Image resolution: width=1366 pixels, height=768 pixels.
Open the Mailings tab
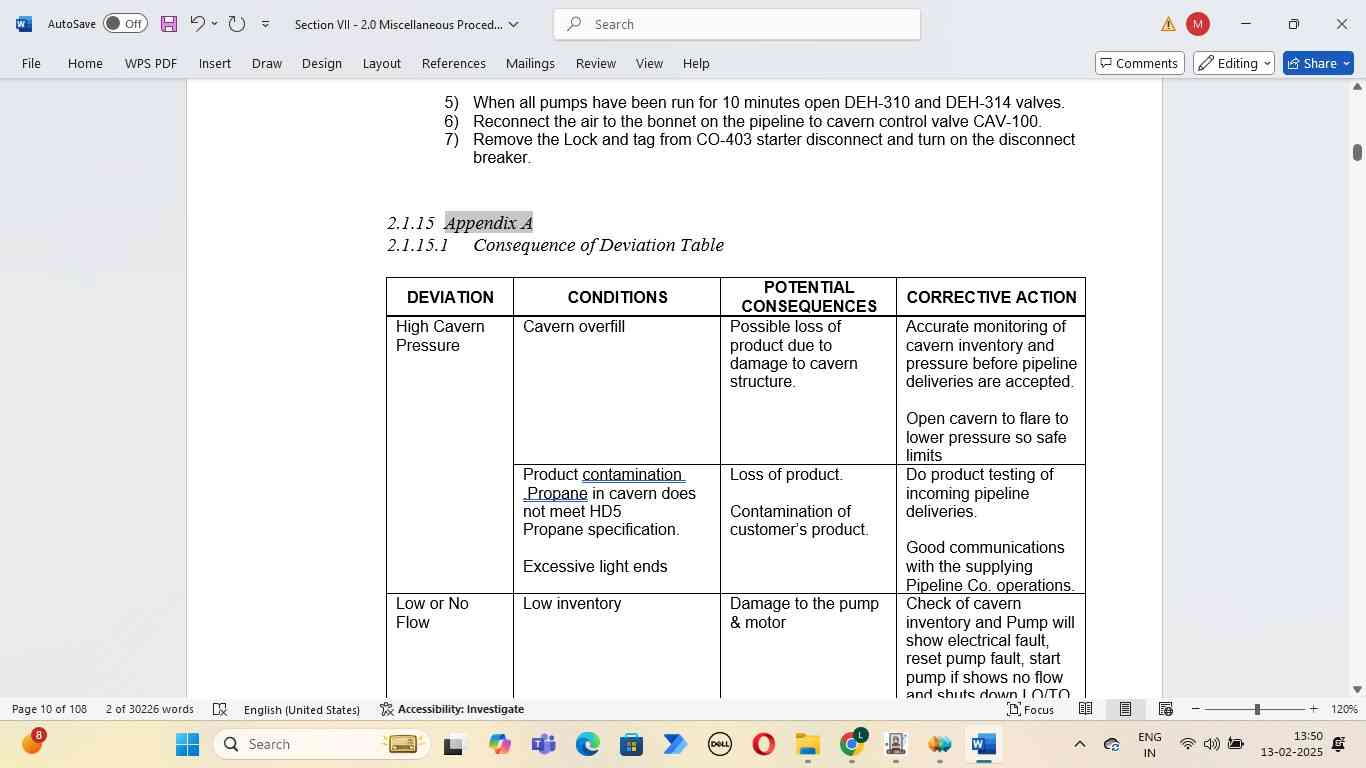pos(530,63)
